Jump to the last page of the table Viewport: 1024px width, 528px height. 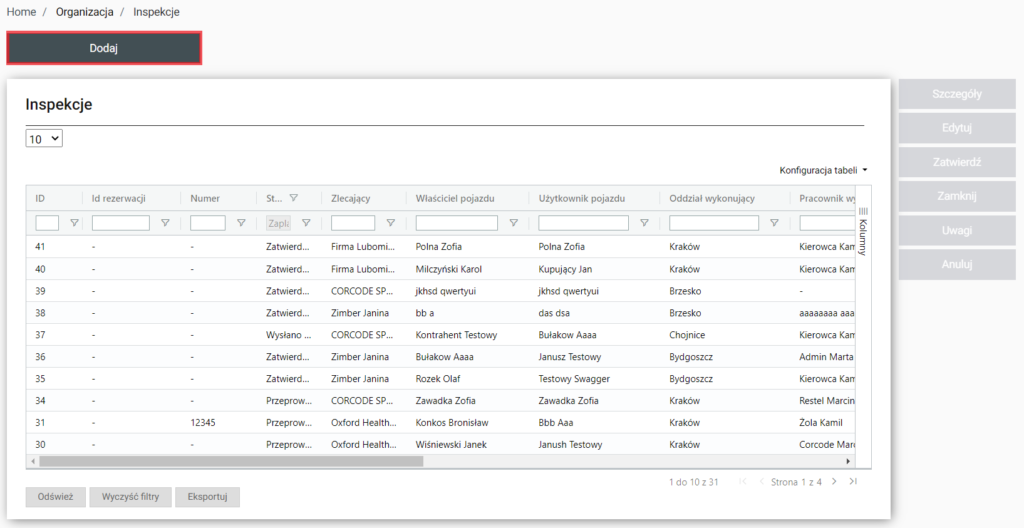pos(853,482)
